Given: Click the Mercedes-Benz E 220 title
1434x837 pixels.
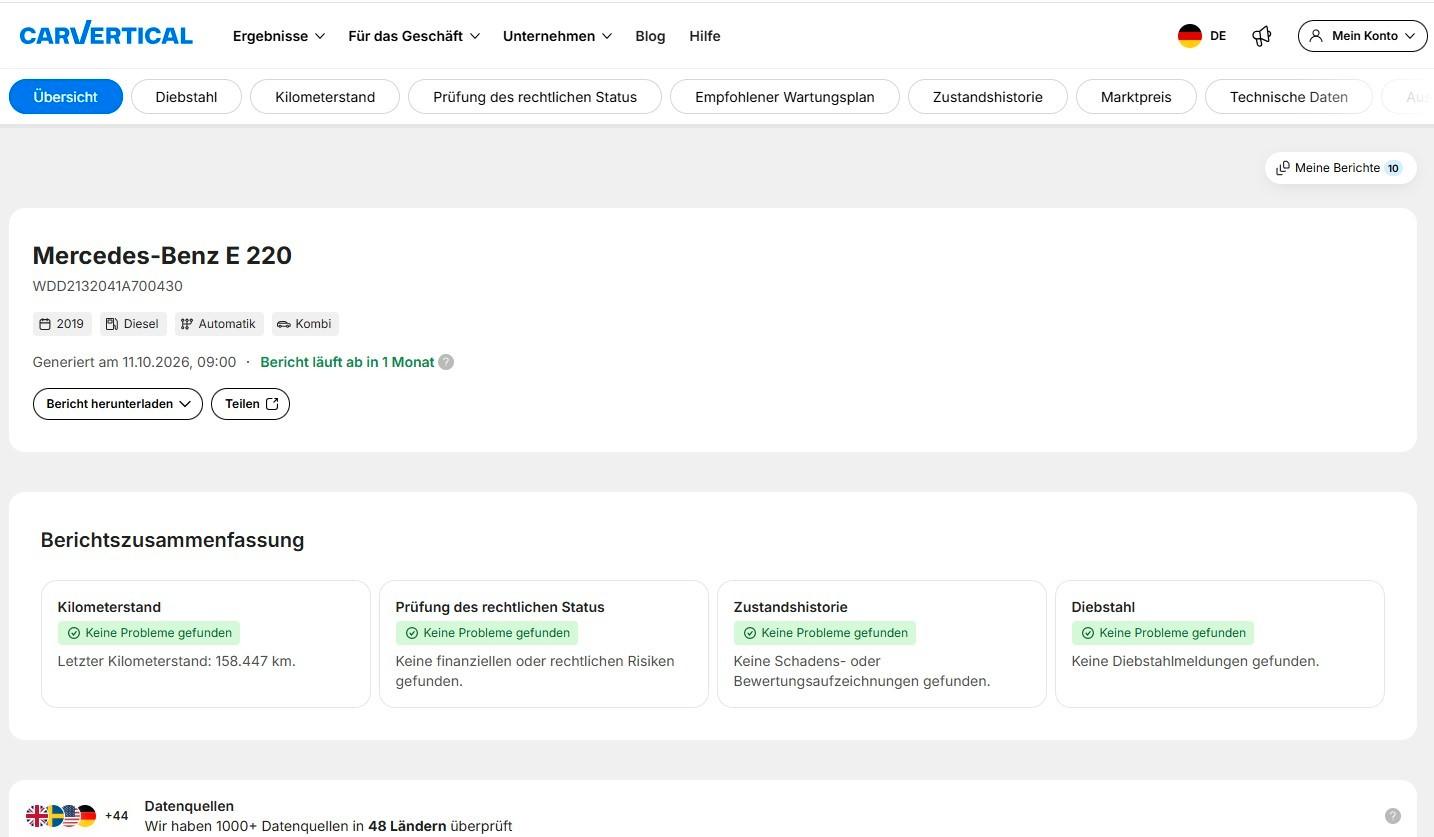Looking at the screenshot, I should 162,255.
